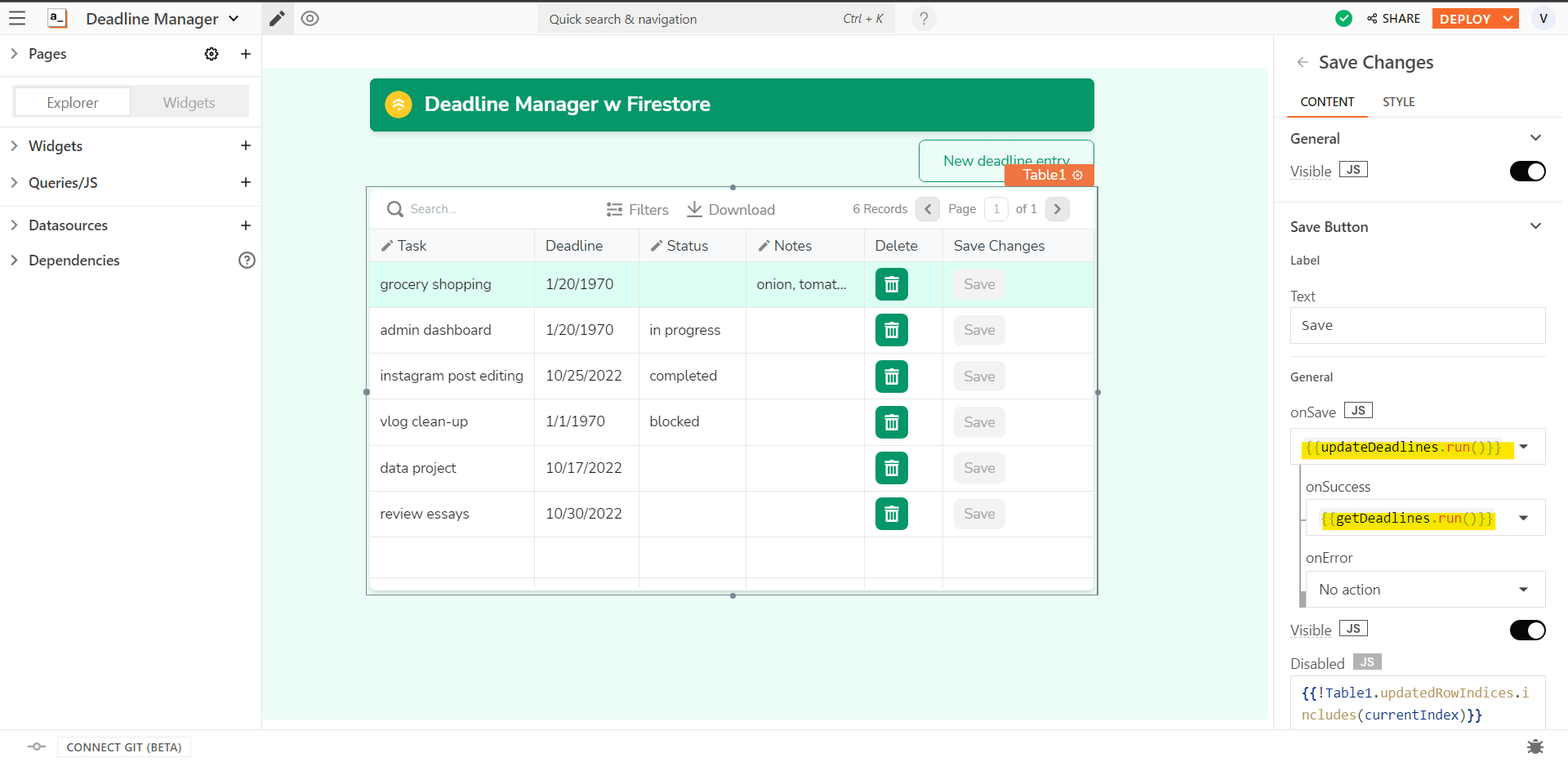The width and height of the screenshot is (1568, 762).
Task: Click the preview eye icon
Action: point(310,19)
